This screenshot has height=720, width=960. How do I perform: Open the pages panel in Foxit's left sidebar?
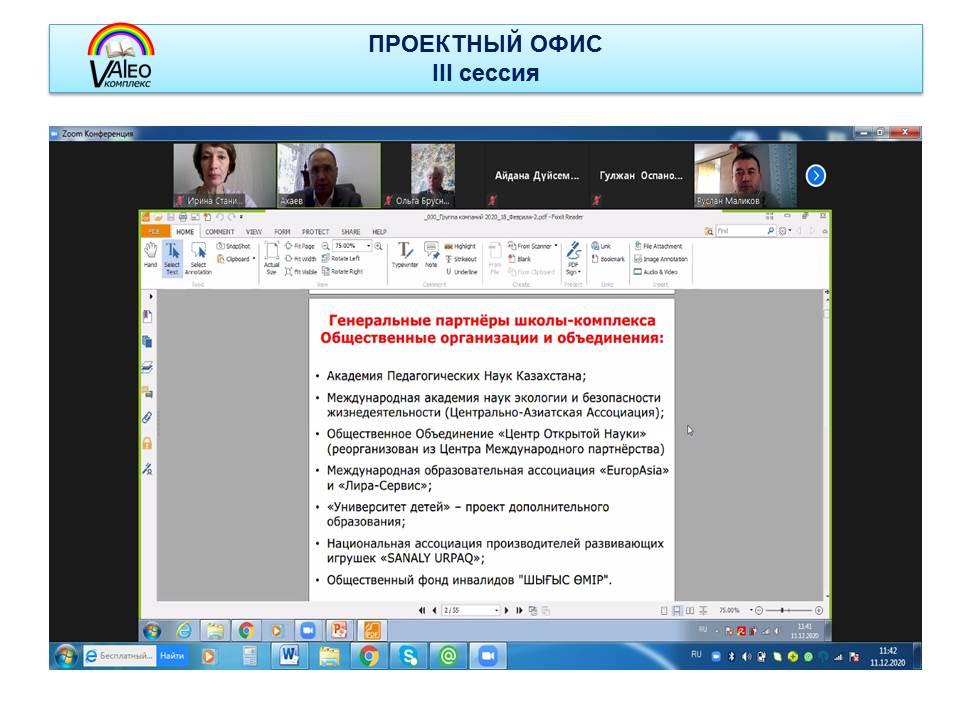click(148, 342)
